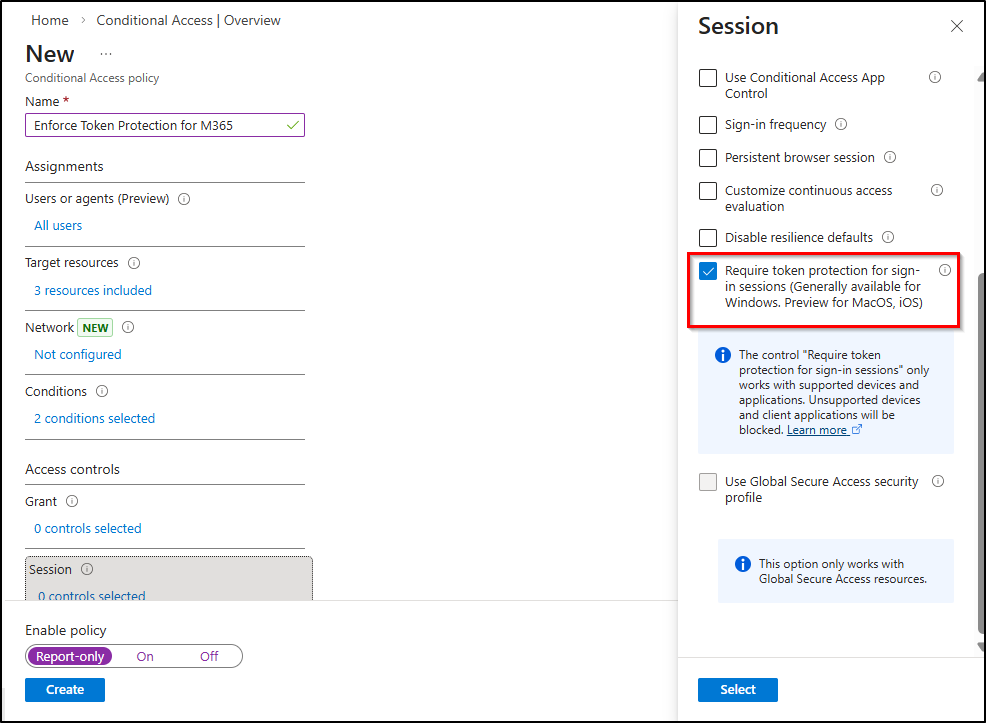The image size is (986, 723).
Task: Click info icon next to Conditions
Action: coord(102,392)
